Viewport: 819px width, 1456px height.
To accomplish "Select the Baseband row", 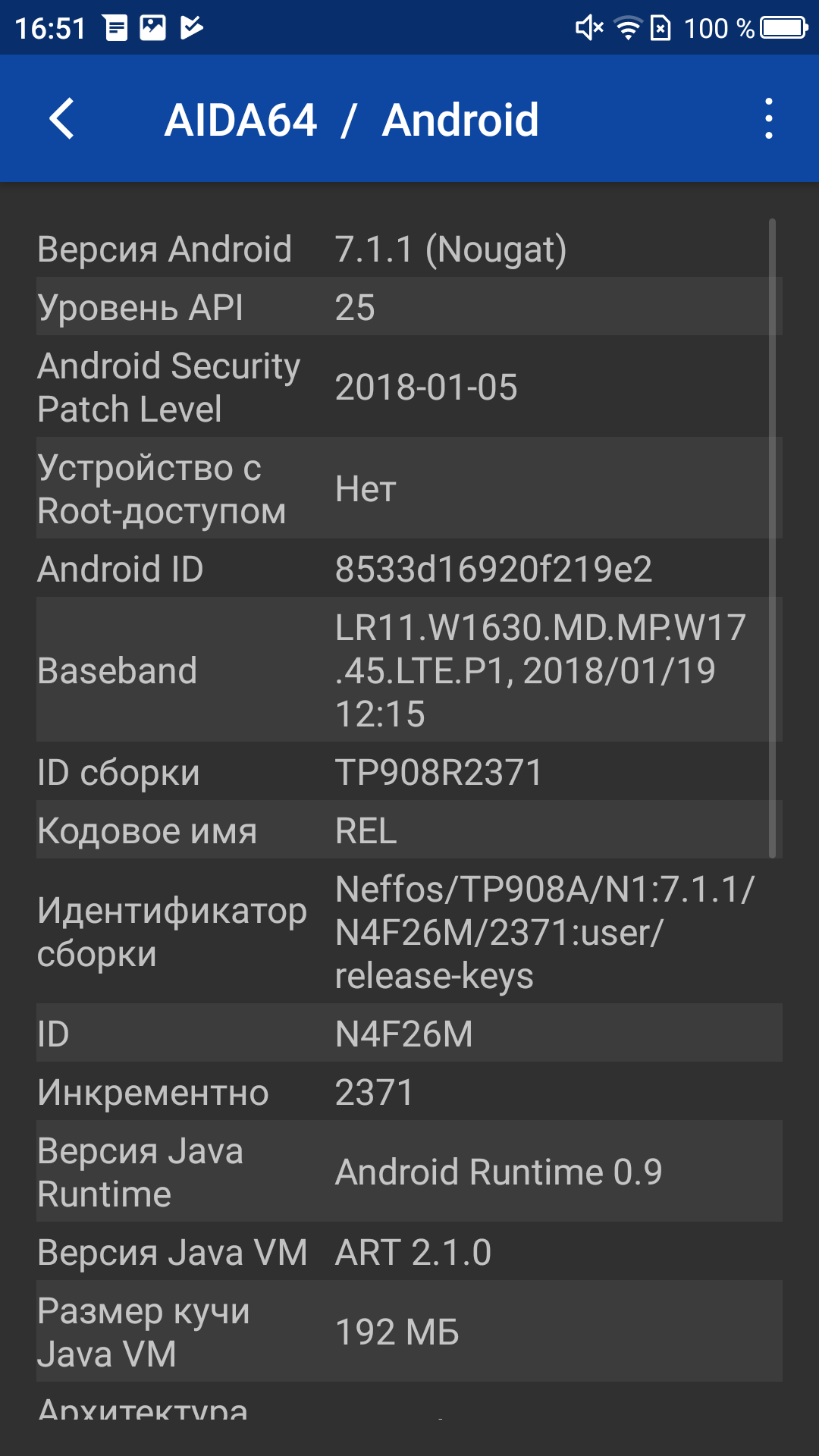I will point(409,670).
